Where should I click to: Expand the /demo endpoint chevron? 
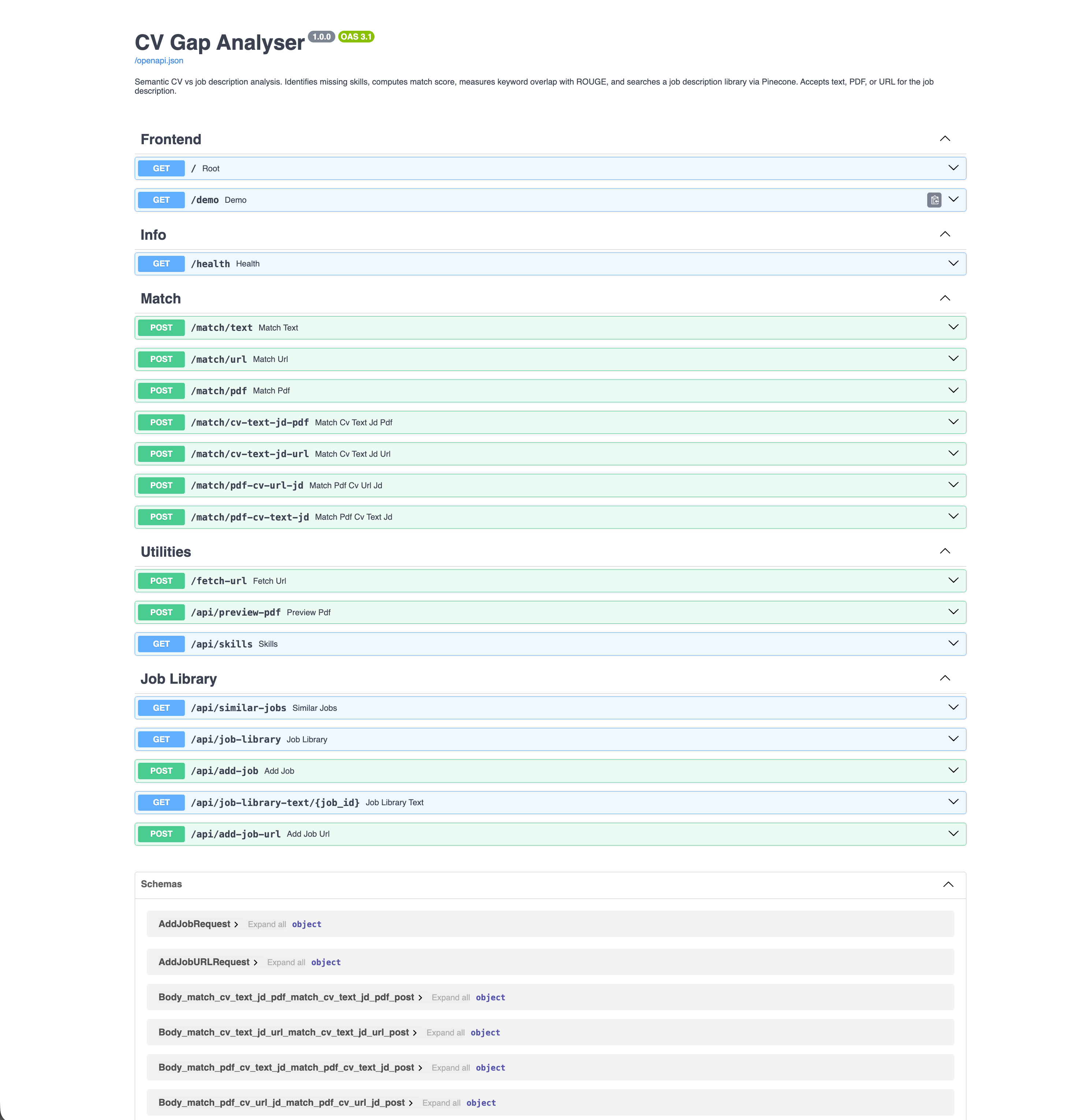953,199
